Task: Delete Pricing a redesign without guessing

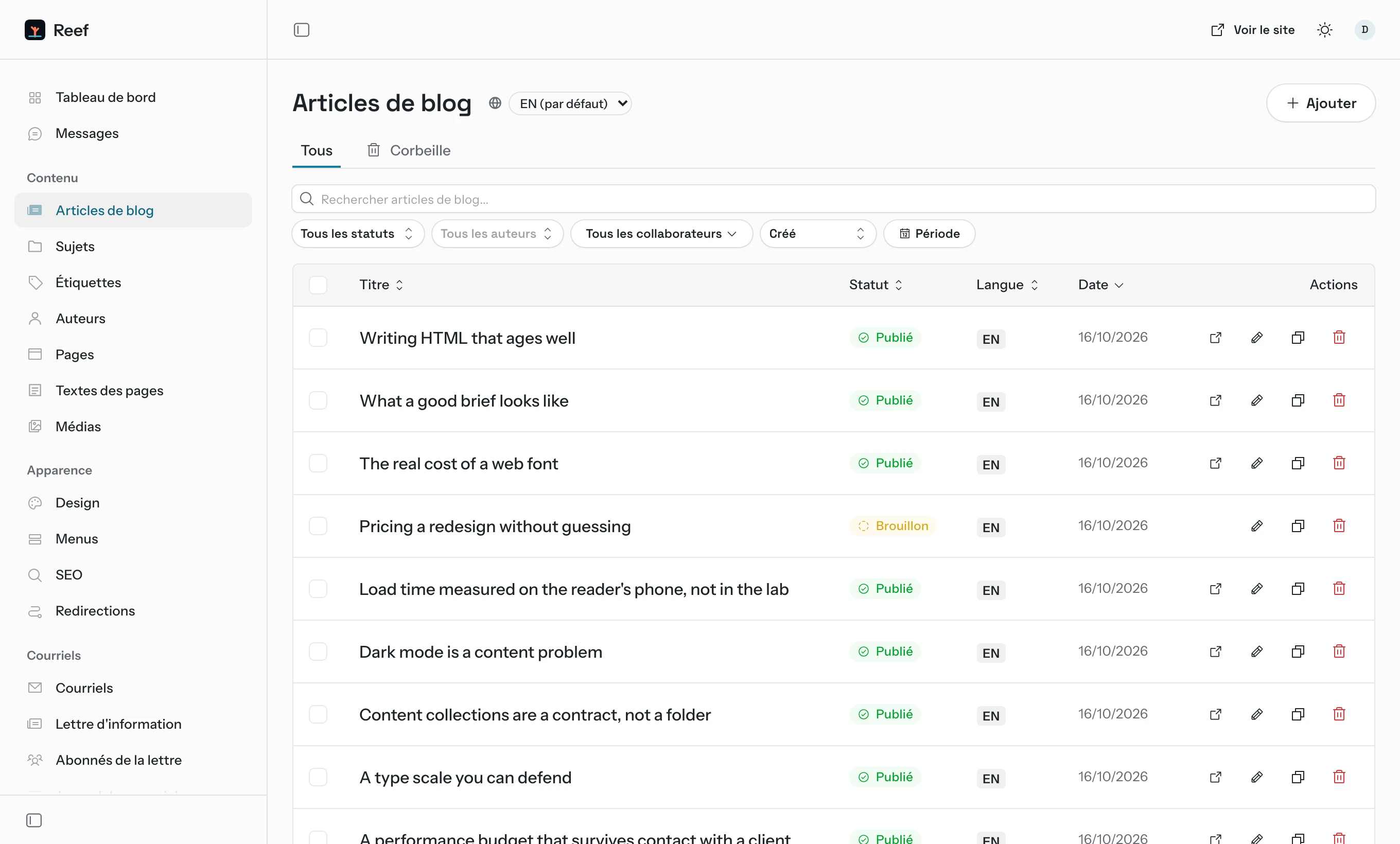Action: pos(1339,526)
